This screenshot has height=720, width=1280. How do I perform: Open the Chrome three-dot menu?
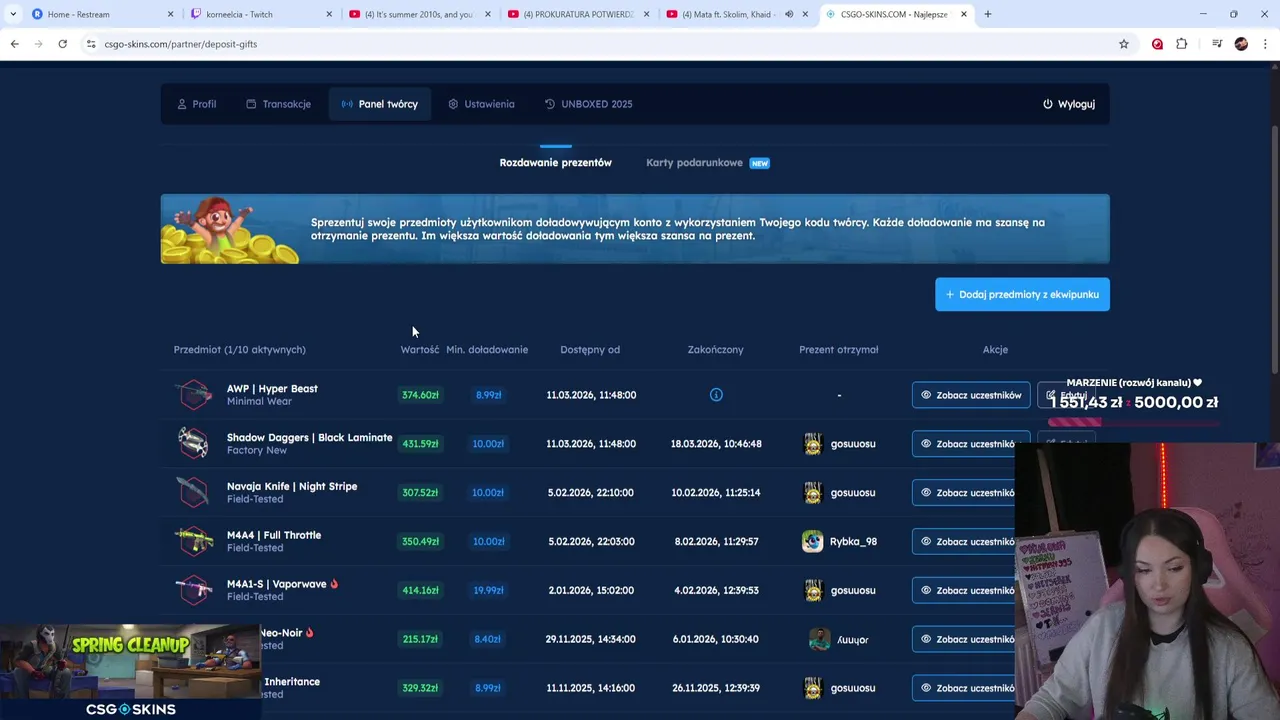tap(1266, 44)
